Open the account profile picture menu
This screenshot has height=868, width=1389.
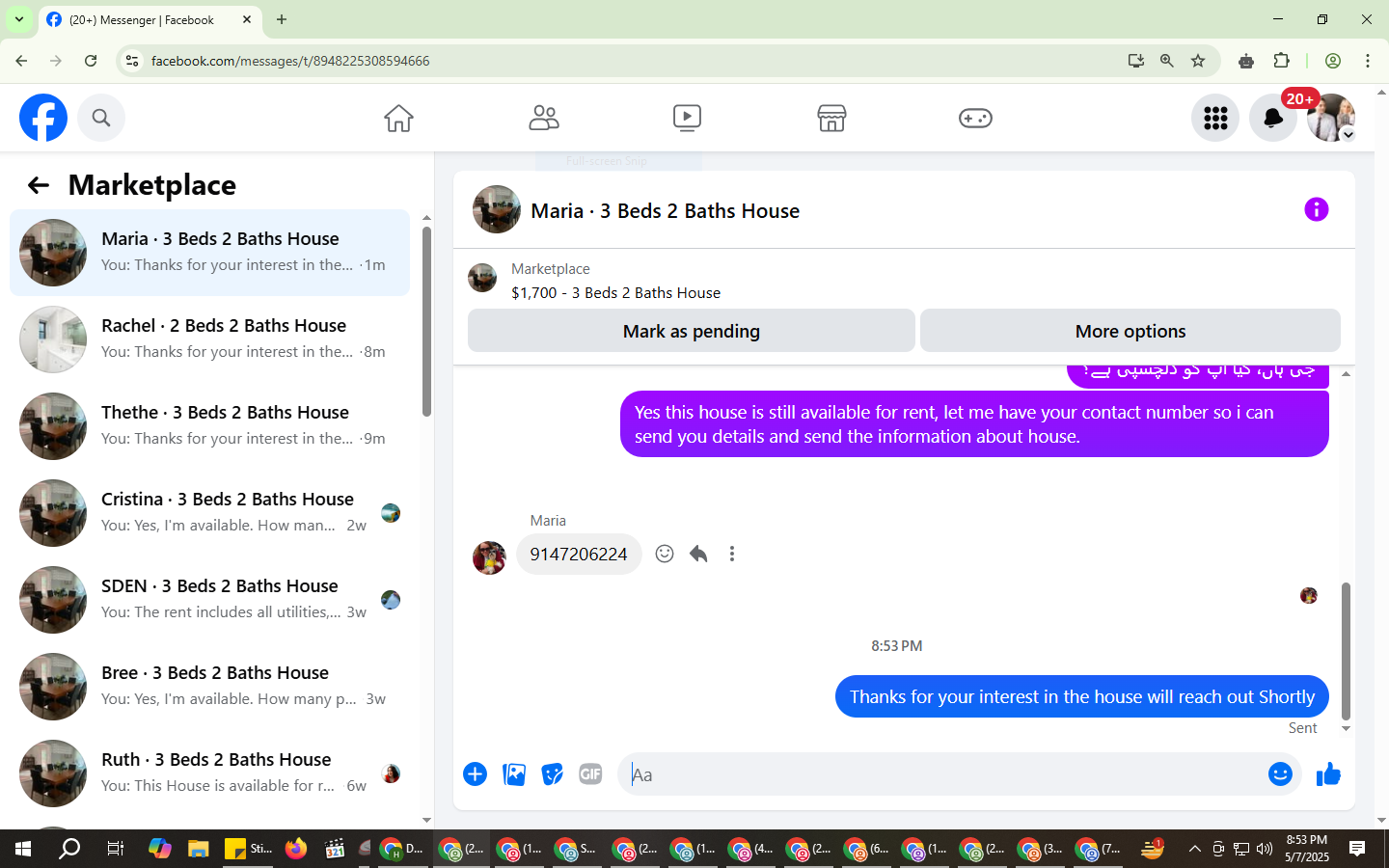click(1331, 118)
